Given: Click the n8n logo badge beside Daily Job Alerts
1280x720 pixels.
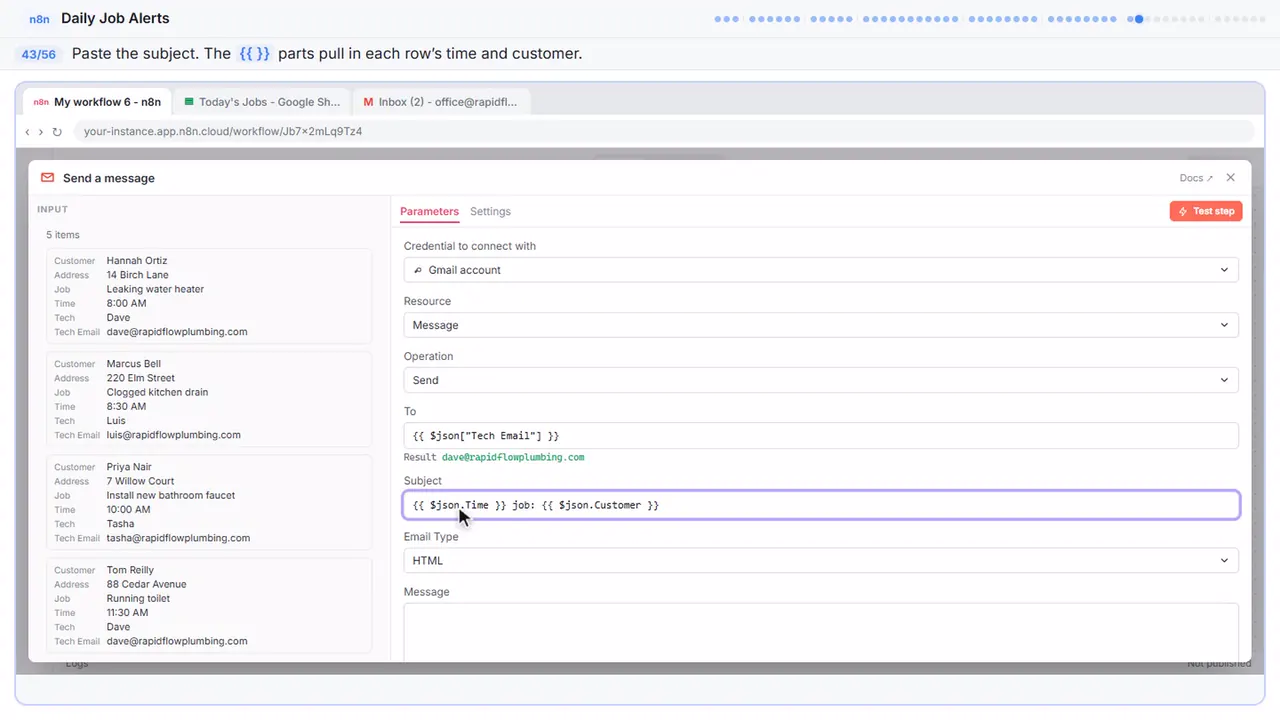Looking at the screenshot, I should pyautogui.click(x=39, y=19).
